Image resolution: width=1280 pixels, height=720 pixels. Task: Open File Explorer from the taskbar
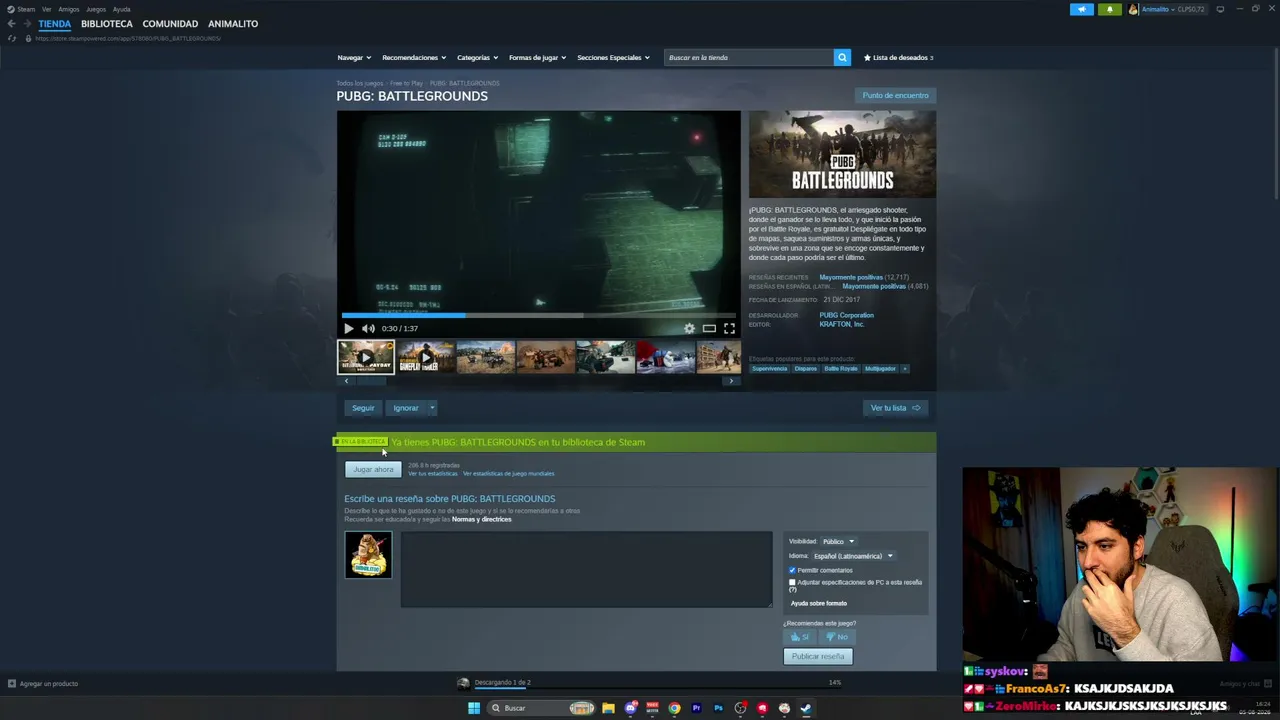click(x=608, y=708)
